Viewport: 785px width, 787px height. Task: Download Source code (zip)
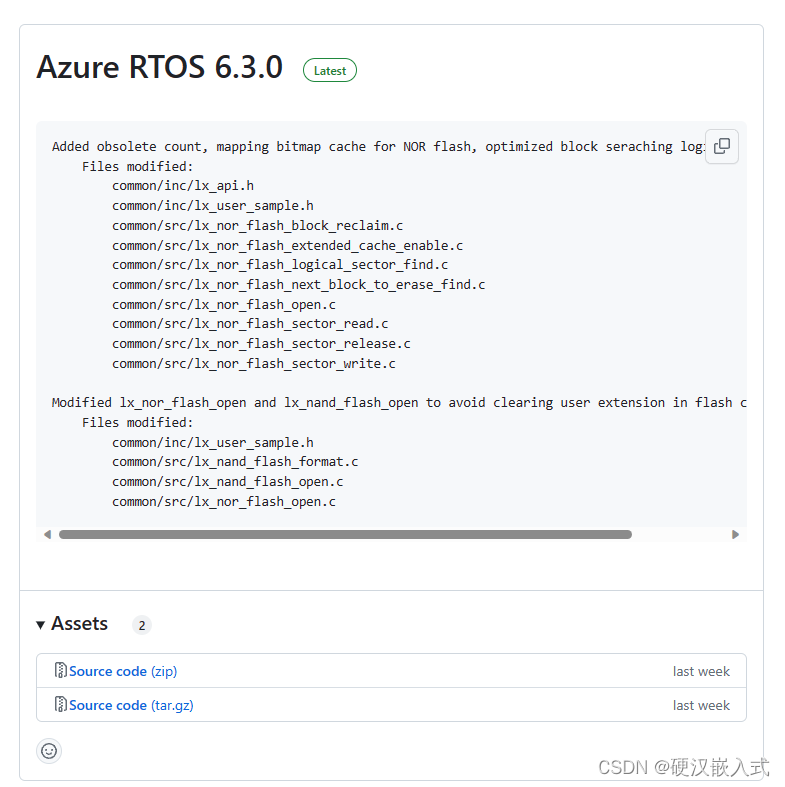(123, 671)
